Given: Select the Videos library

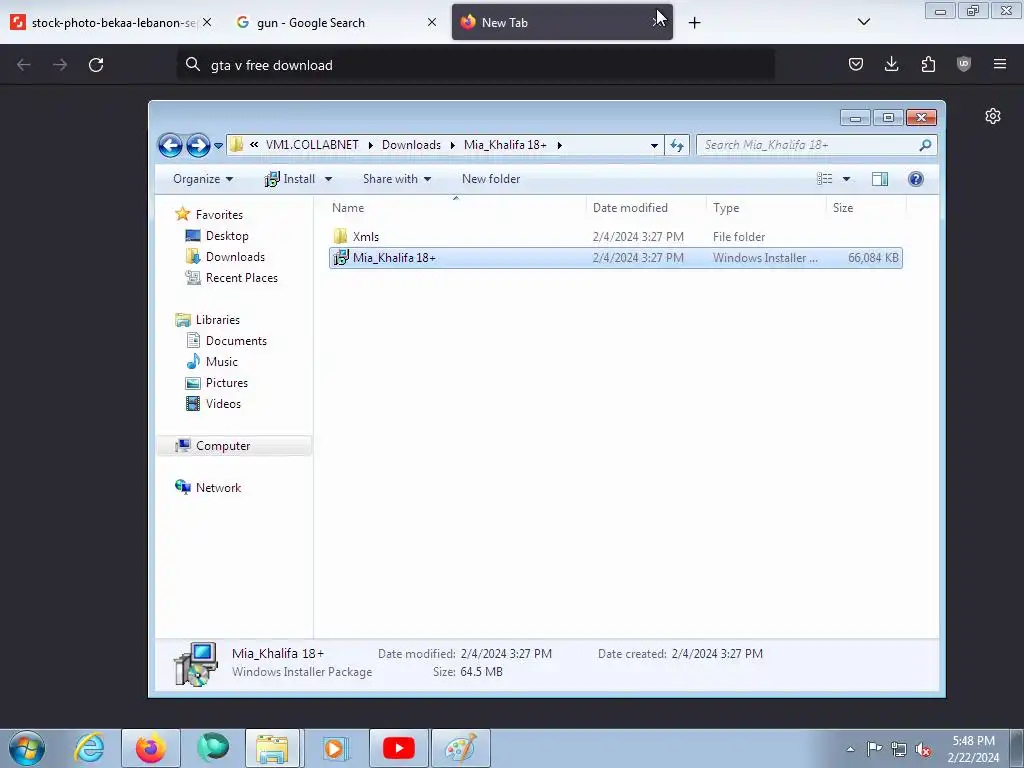Looking at the screenshot, I should [223, 404].
